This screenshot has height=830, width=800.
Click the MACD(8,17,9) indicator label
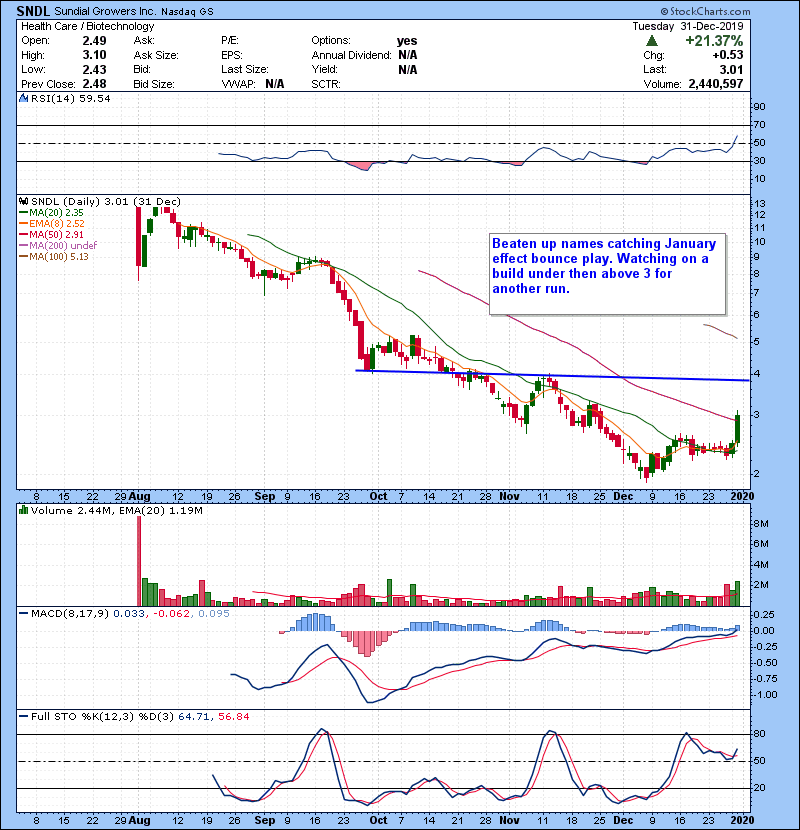coord(70,614)
